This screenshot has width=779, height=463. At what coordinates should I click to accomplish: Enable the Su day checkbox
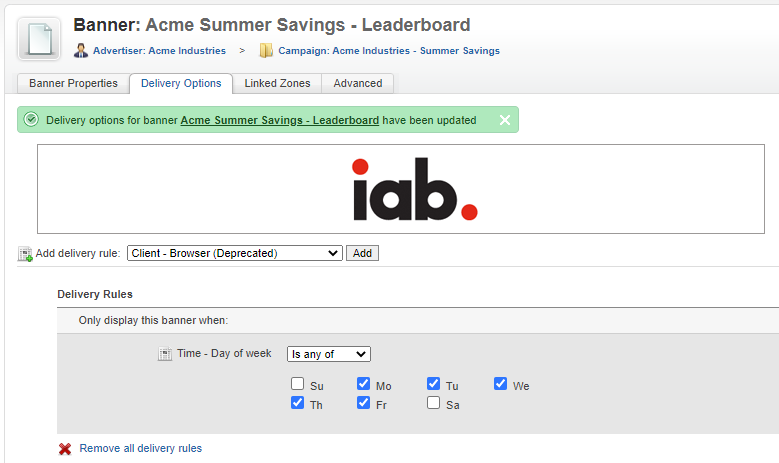(298, 384)
